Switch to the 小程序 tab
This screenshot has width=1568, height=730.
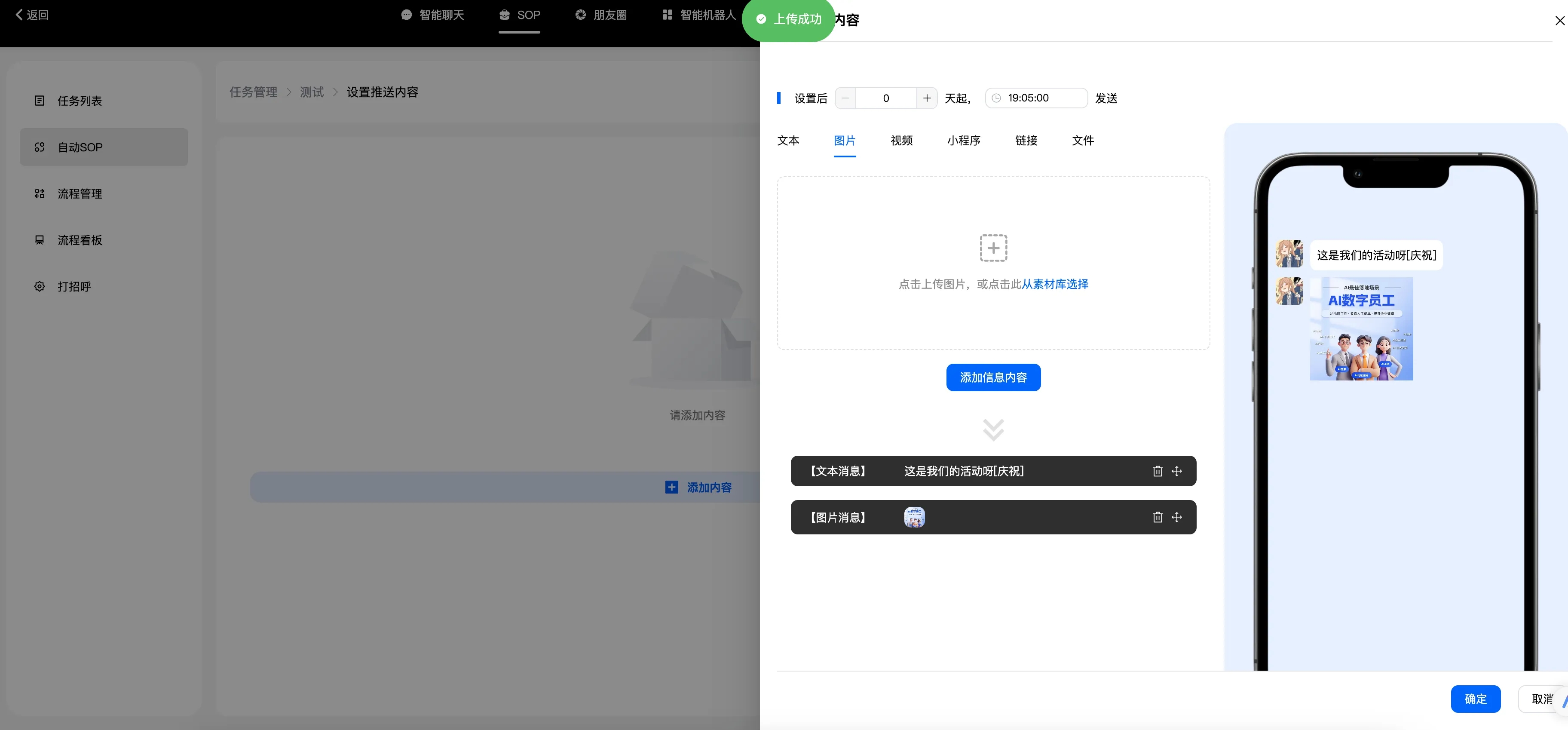[963, 141]
